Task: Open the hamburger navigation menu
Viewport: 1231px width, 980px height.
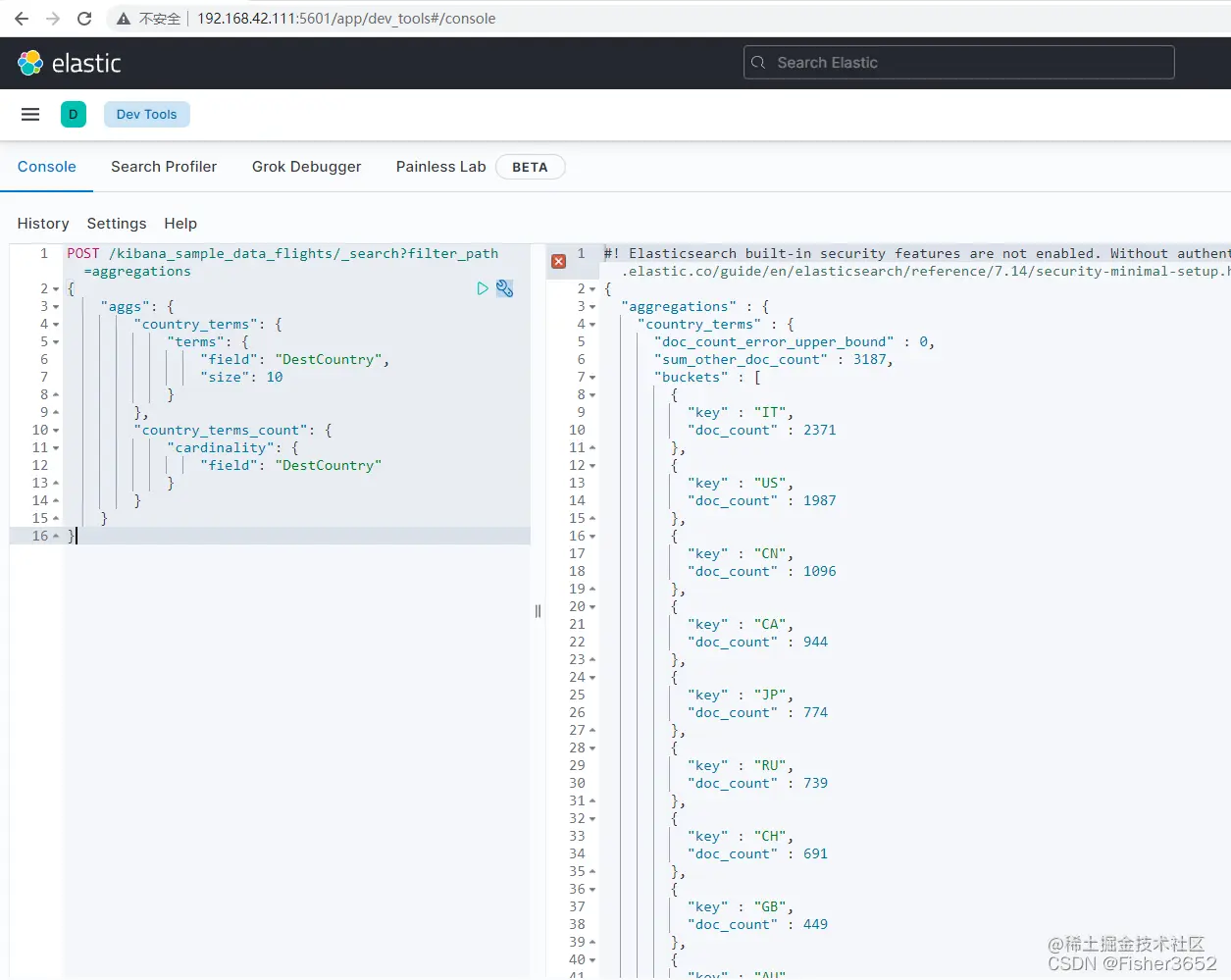Action: click(30, 115)
